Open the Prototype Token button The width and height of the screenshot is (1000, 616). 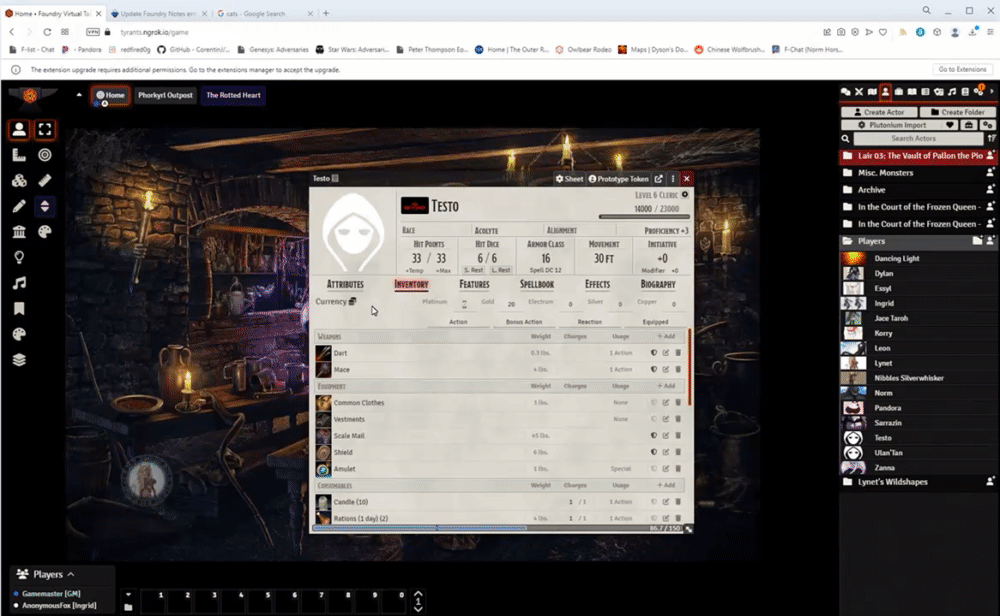pos(618,179)
